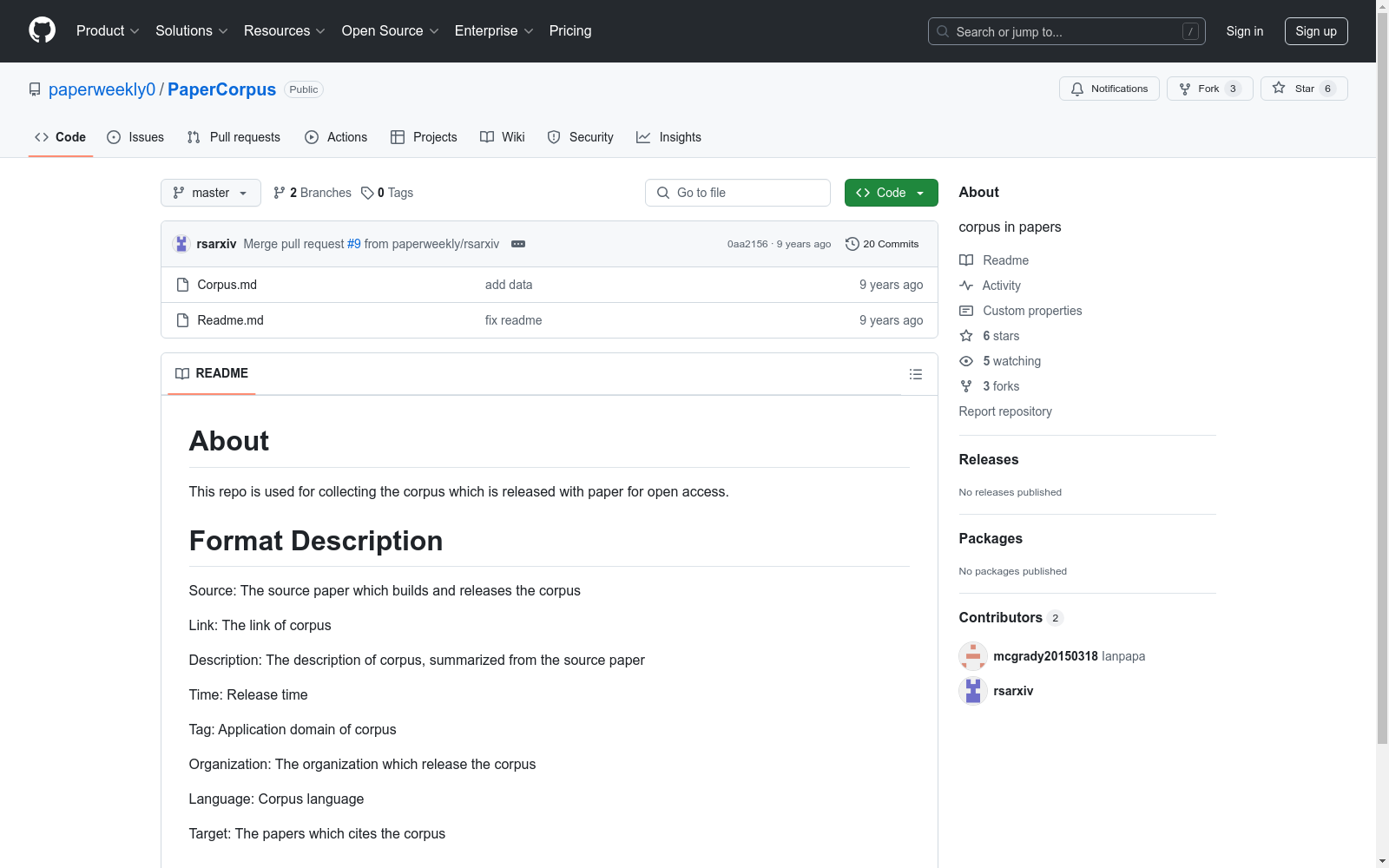The width and height of the screenshot is (1389, 868).
Task: Click mcgrady20150318 contributor avatar
Action: click(x=973, y=656)
